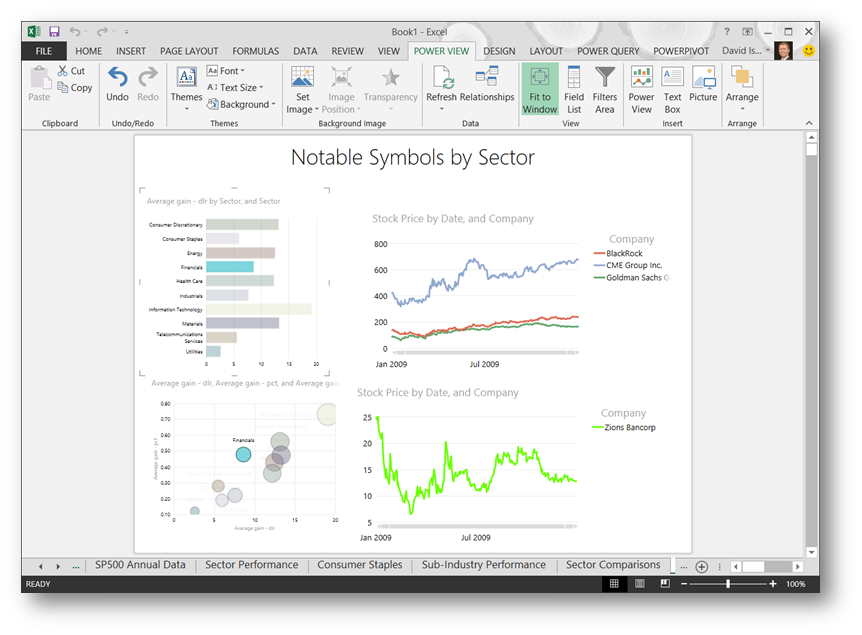Select the Financials bar in bar chart
Screen dimensions: 862x635
230,267
